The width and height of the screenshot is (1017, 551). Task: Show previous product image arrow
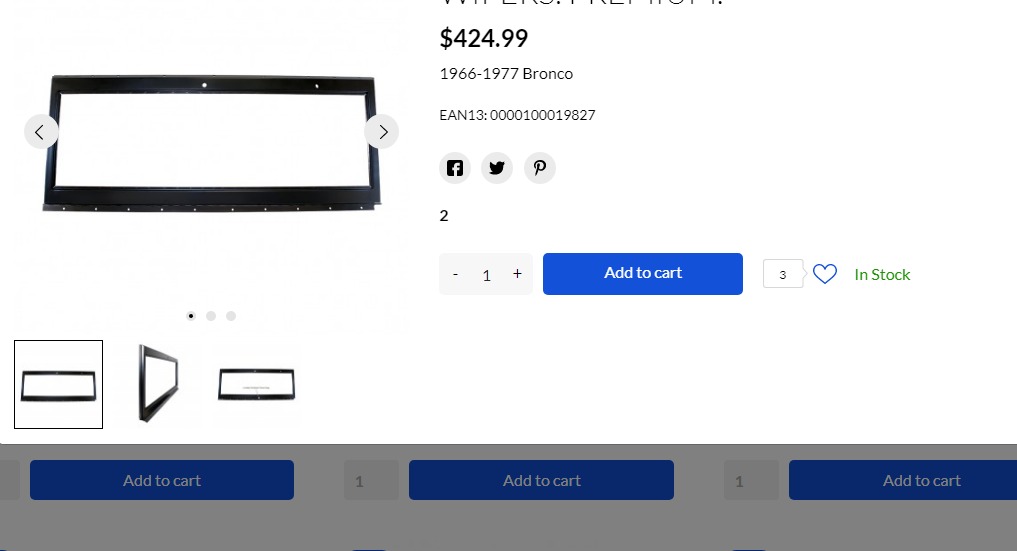[41, 132]
